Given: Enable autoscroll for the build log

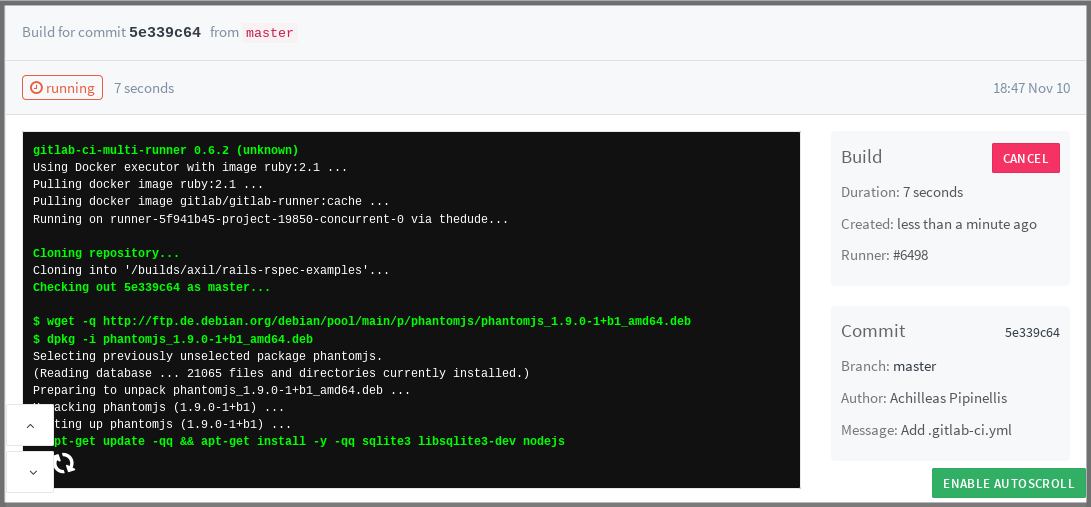Looking at the screenshot, I should click(x=1008, y=483).
